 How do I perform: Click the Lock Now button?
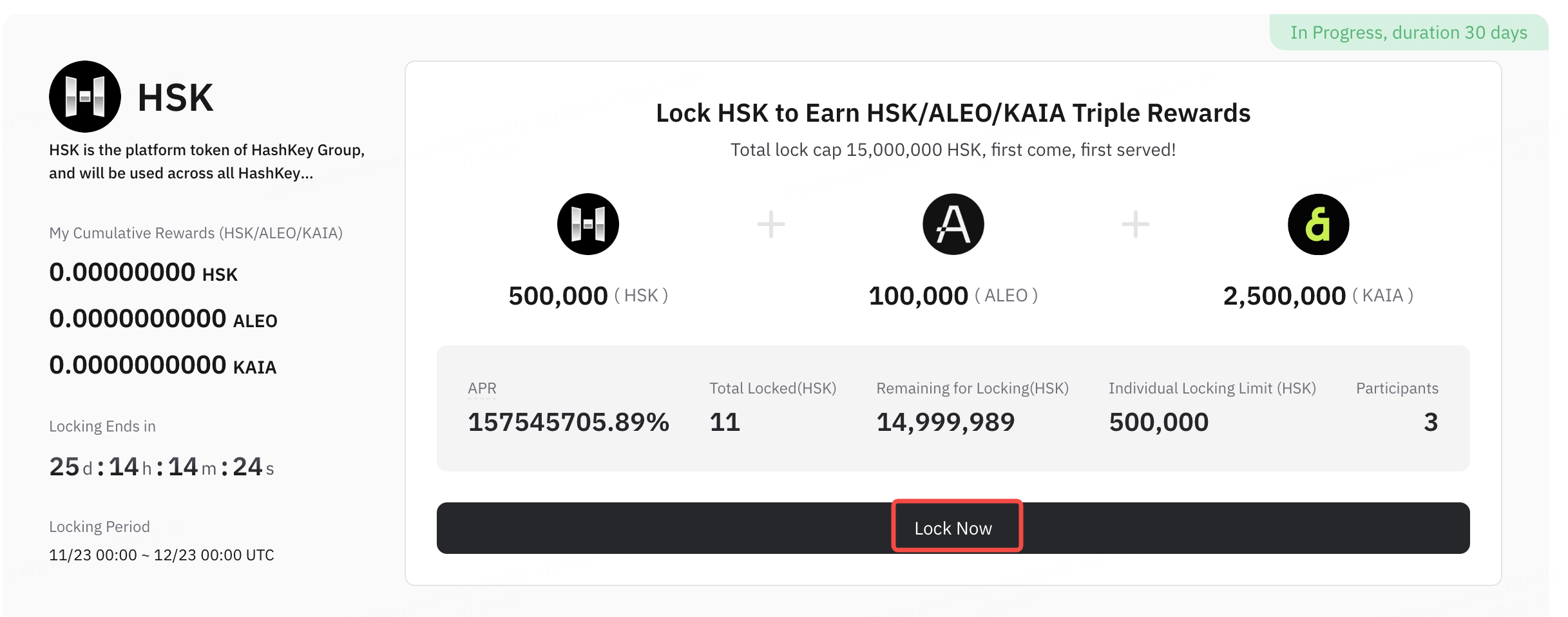coord(953,528)
